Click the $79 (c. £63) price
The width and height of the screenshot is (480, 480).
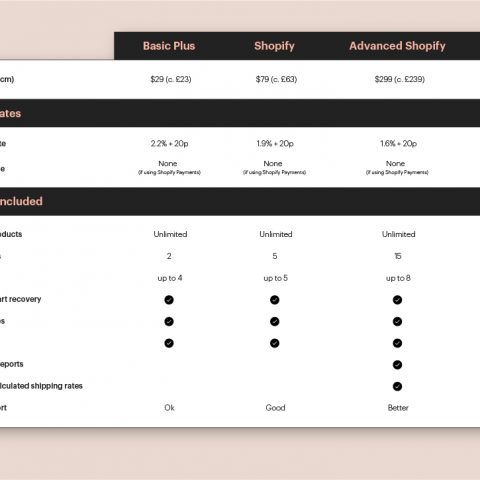click(x=276, y=79)
